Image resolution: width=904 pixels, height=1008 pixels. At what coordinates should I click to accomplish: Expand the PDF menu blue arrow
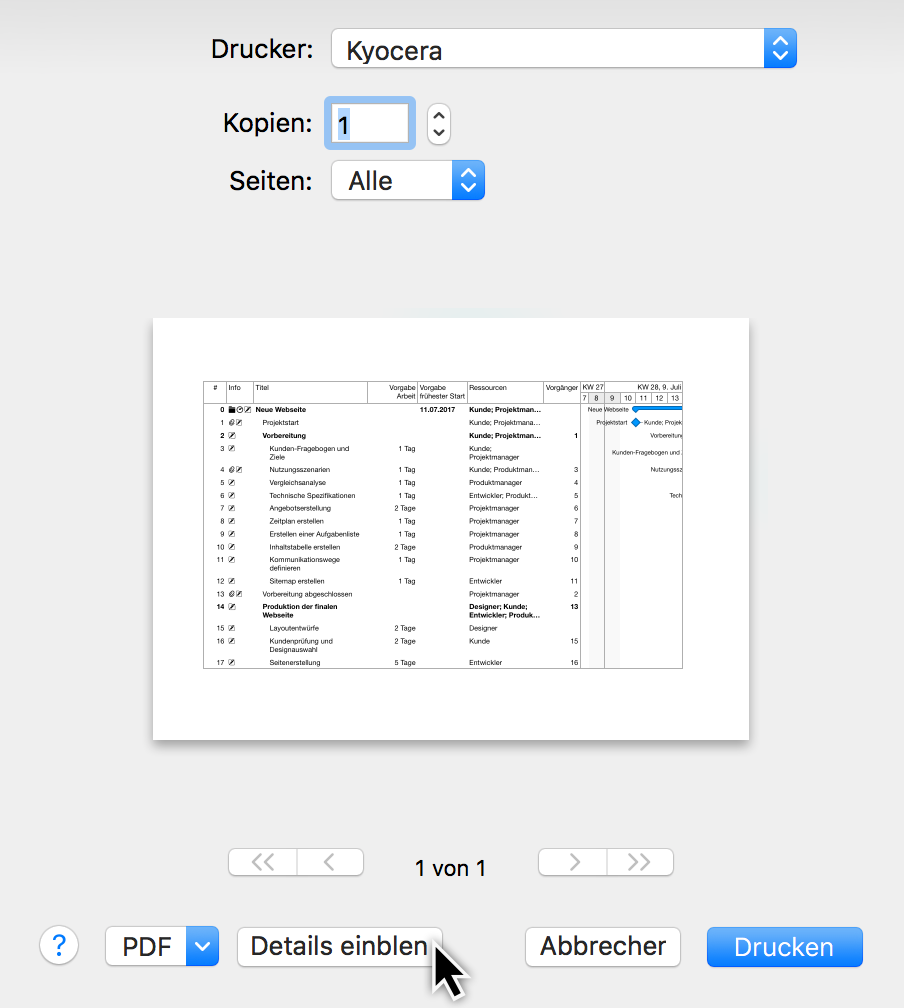pyautogui.click(x=203, y=946)
